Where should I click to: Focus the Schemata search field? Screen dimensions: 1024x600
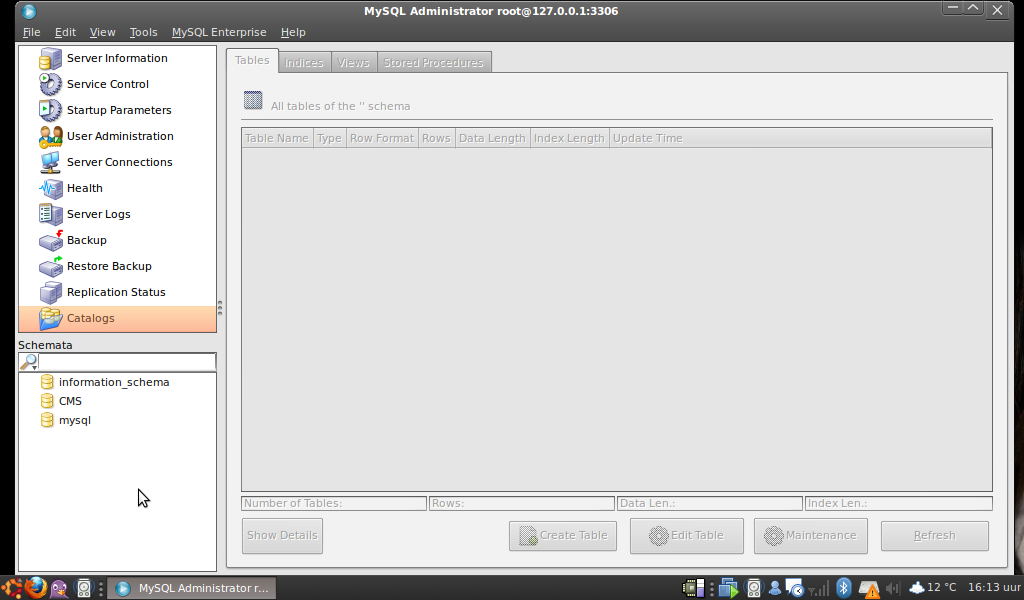click(x=127, y=362)
